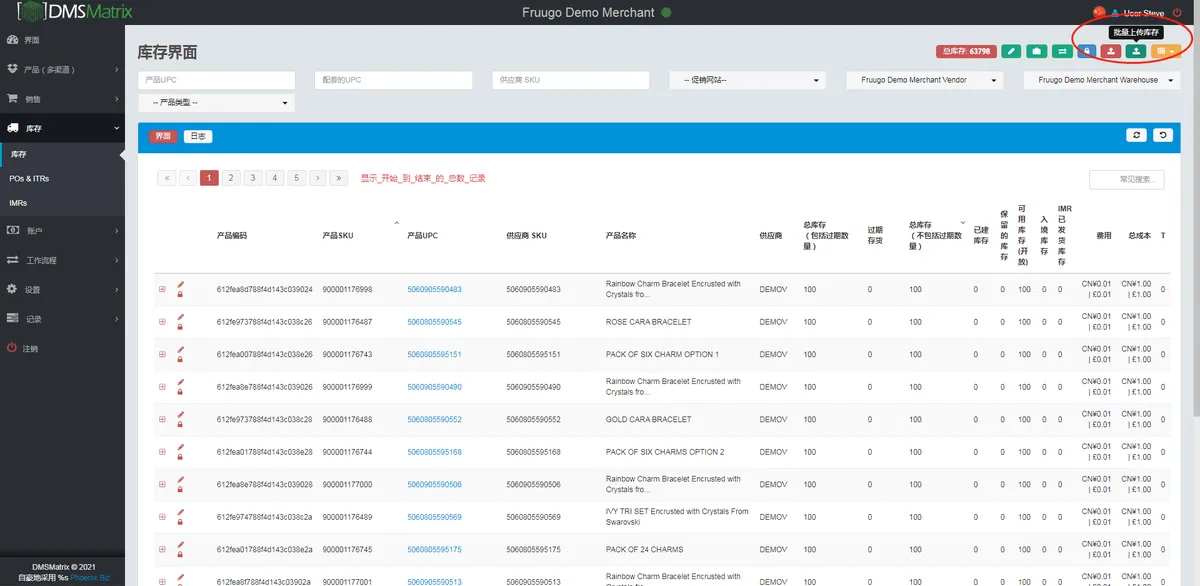Open the 产品类型 dropdown filter

[x=216, y=102]
